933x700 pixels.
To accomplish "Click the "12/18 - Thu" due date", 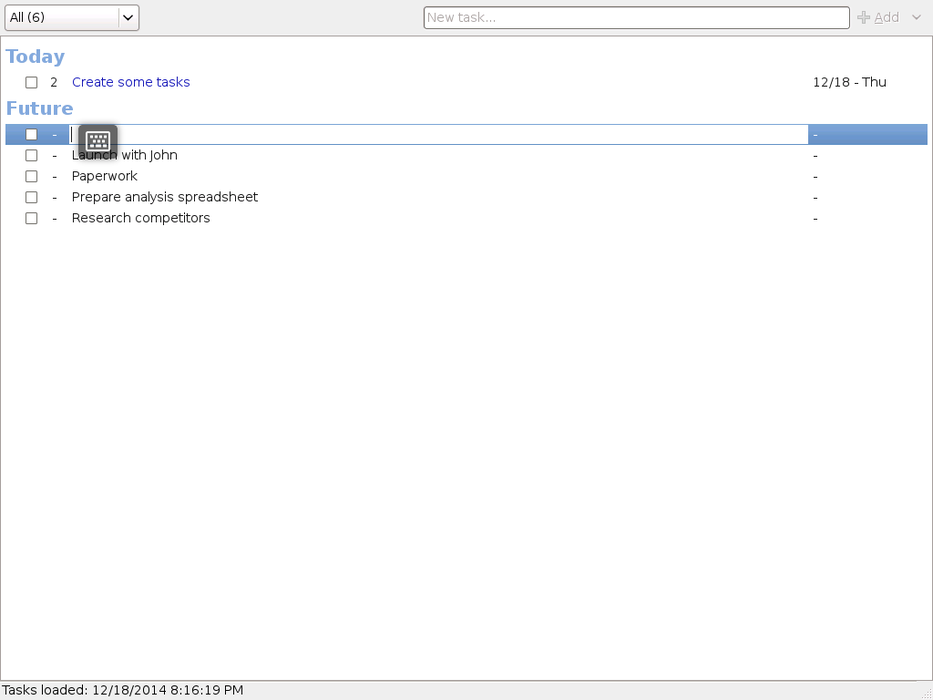I will coord(849,83).
